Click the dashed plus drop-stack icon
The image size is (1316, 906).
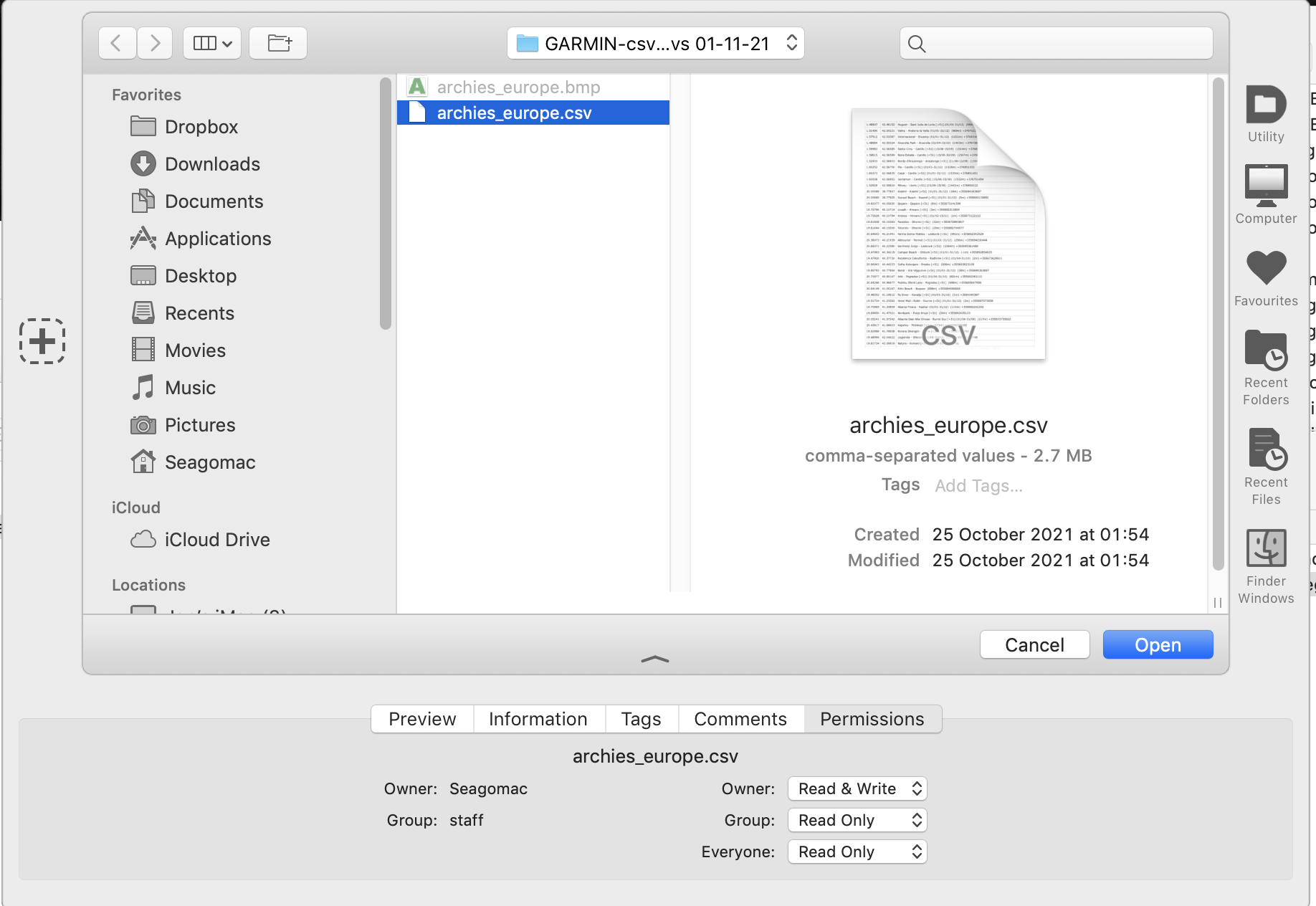pyautogui.click(x=42, y=340)
